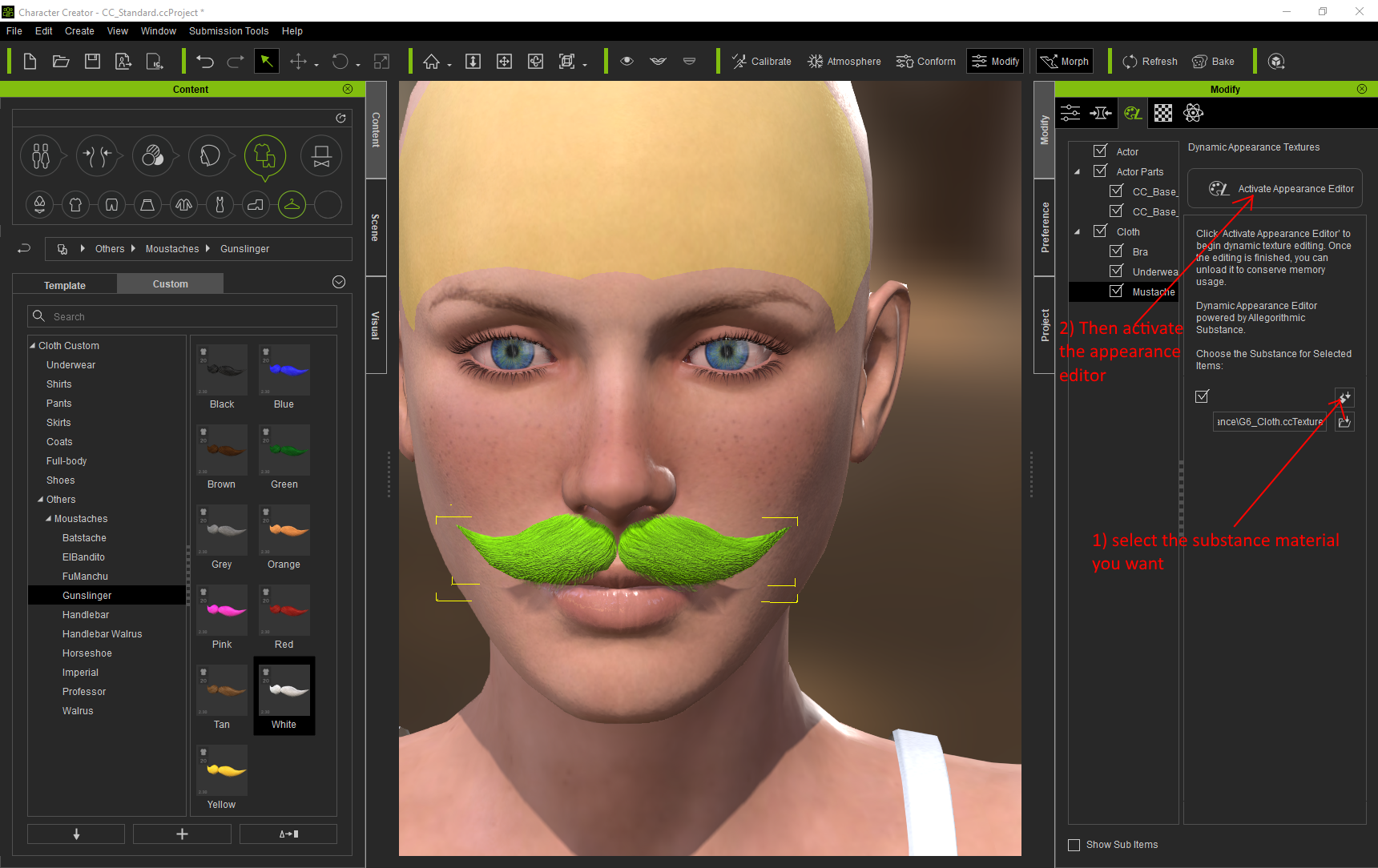Open the atom physics tab in Modify
Viewport: 1378px width, 868px height.
(1194, 113)
